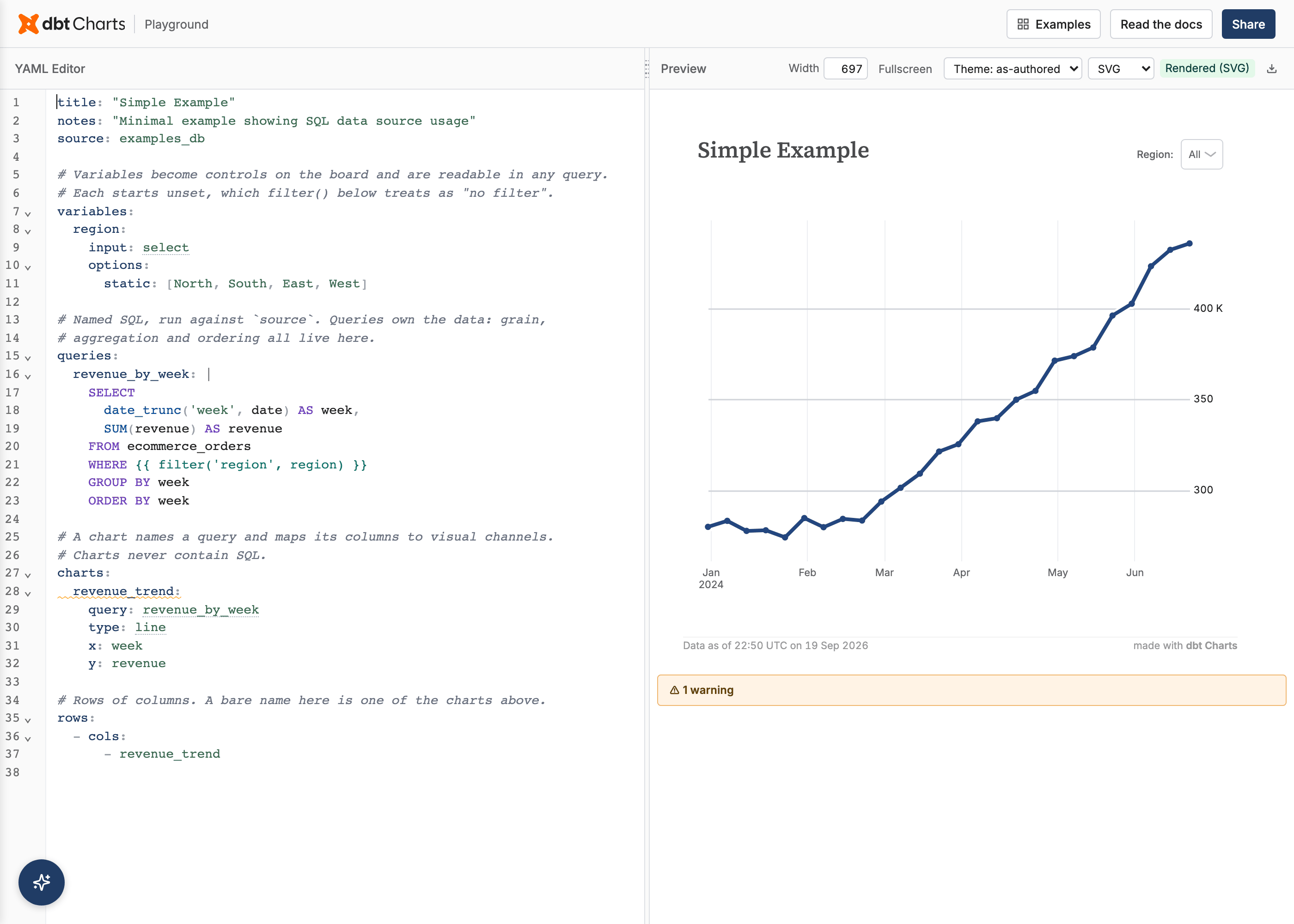
Task: Collapse the variables block at line 7
Action: coord(27,213)
